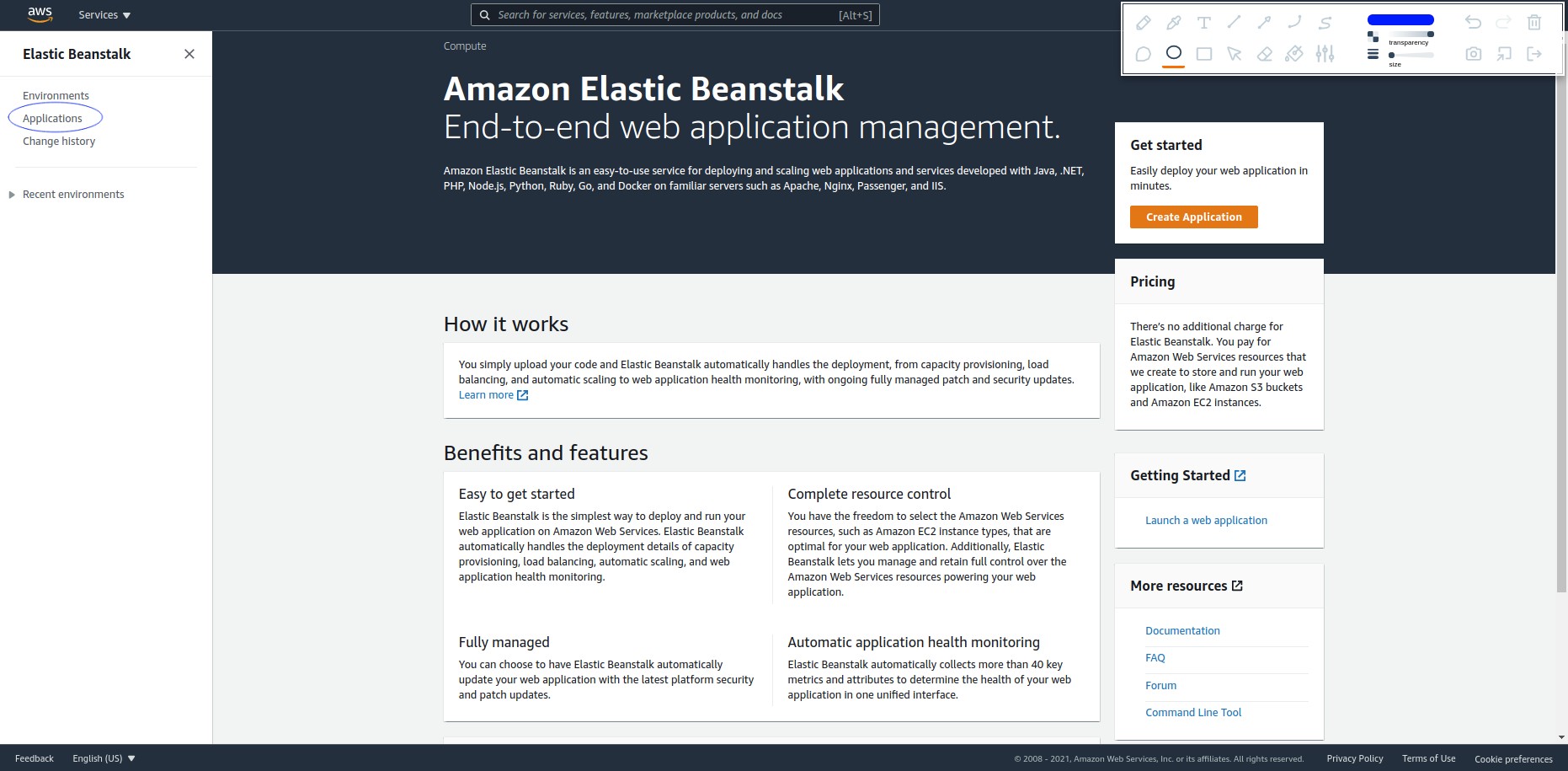Click Automatic application health monitoring heading
The image size is (1568, 771).
point(914,642)
